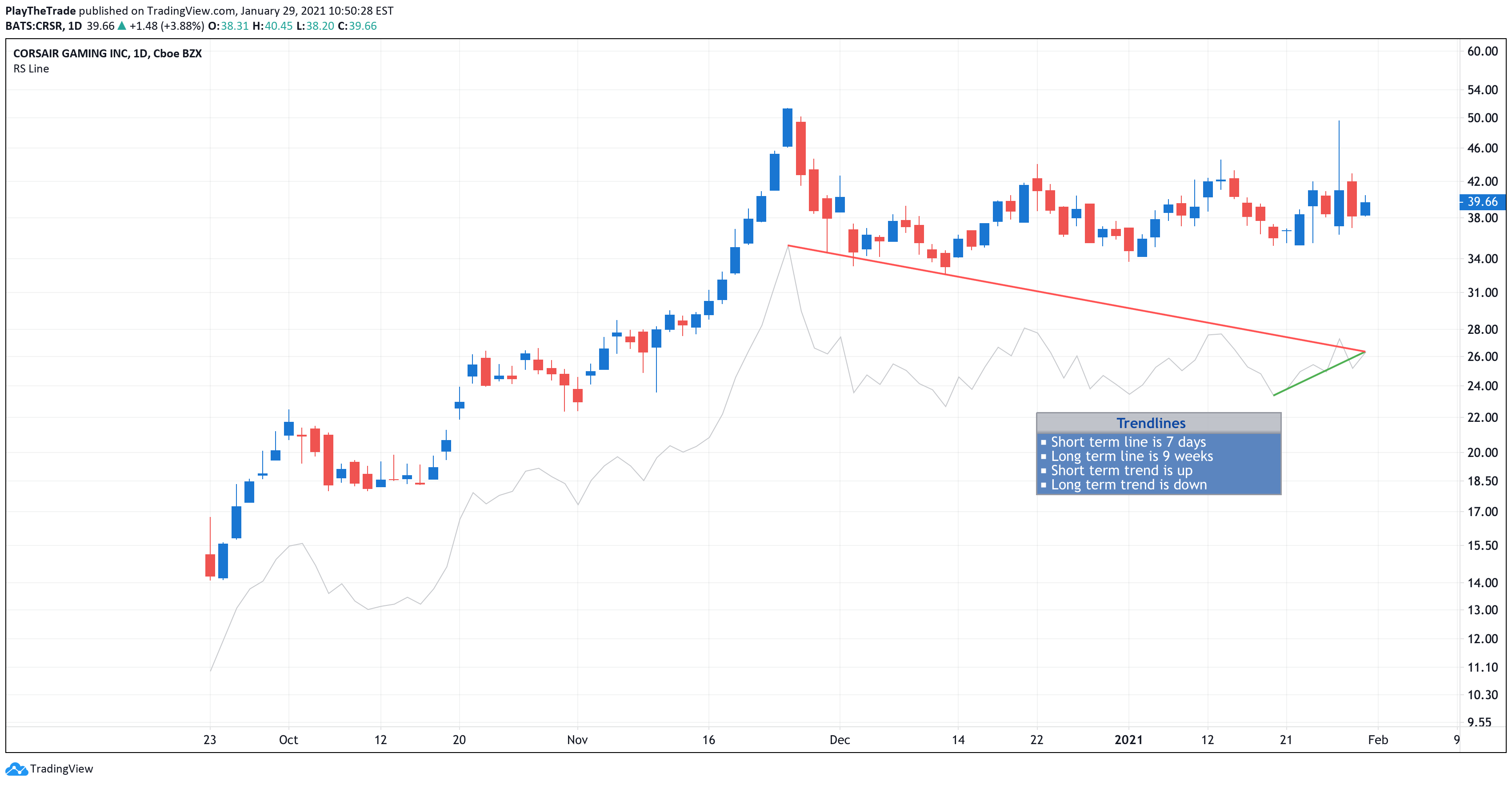Click the TradingView wordmark at bottom left

point(61,769)
